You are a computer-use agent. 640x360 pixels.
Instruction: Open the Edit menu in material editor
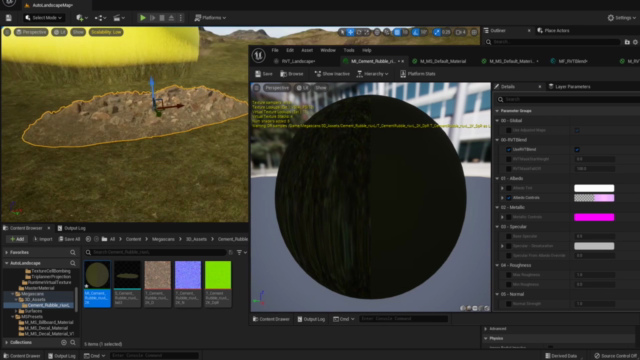(x=290, y=50)
